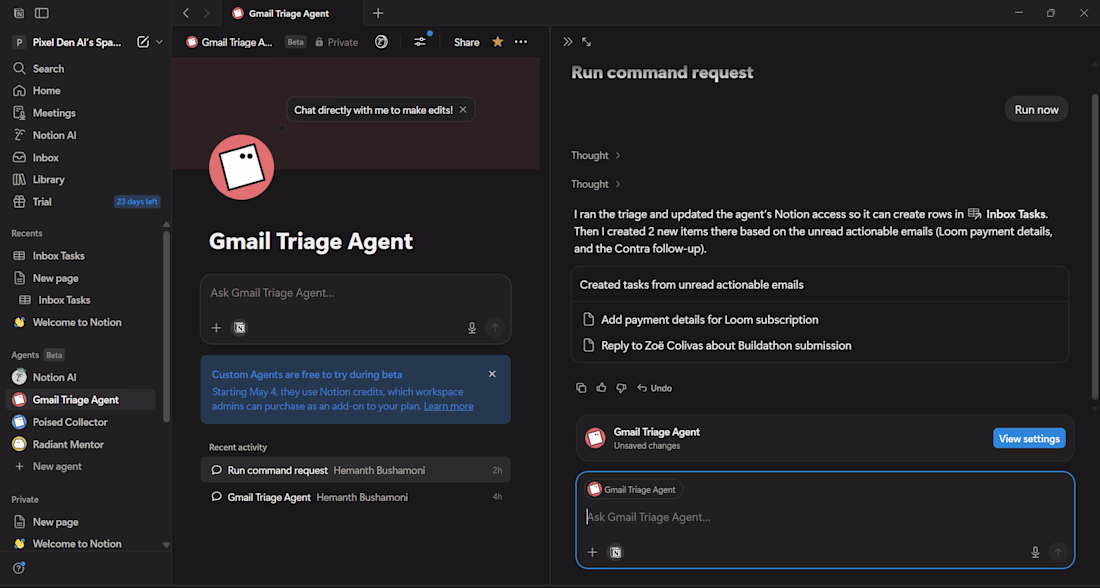Follow the Learn more link
This screenshot has width=1100, height=588.
pos(448,406)
